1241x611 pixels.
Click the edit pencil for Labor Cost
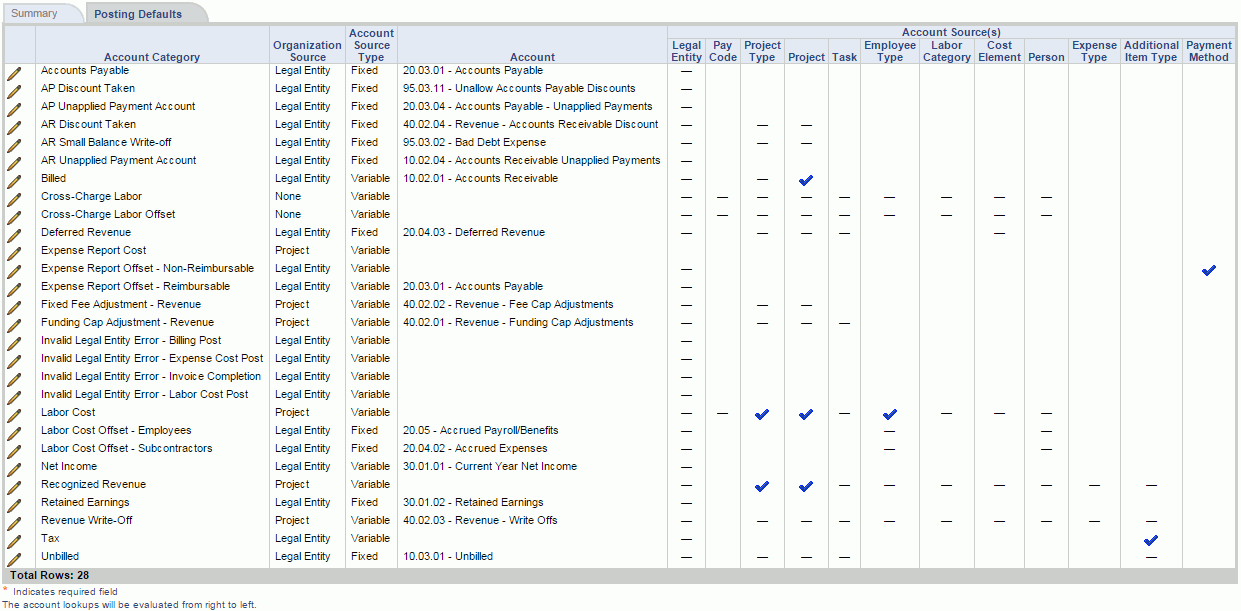coord(14,415)
